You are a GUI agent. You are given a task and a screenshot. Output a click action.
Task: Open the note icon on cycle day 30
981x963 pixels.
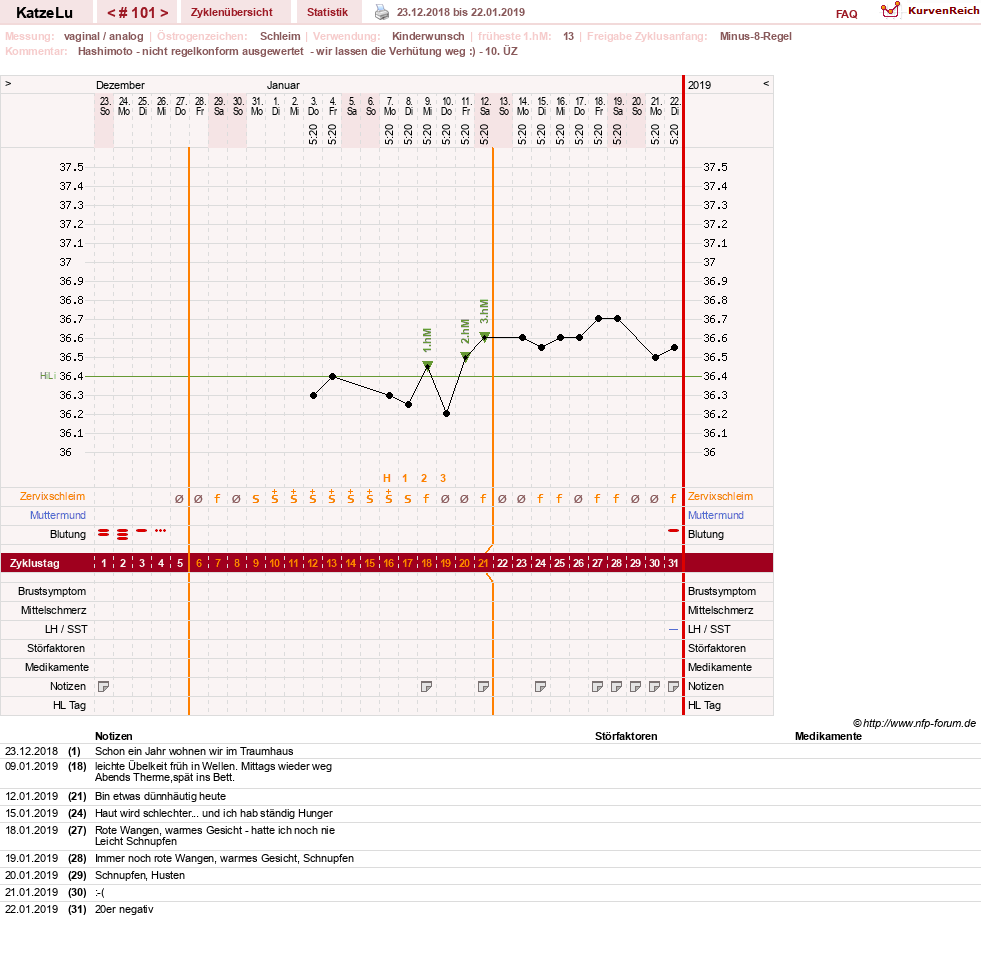point(654,686)
